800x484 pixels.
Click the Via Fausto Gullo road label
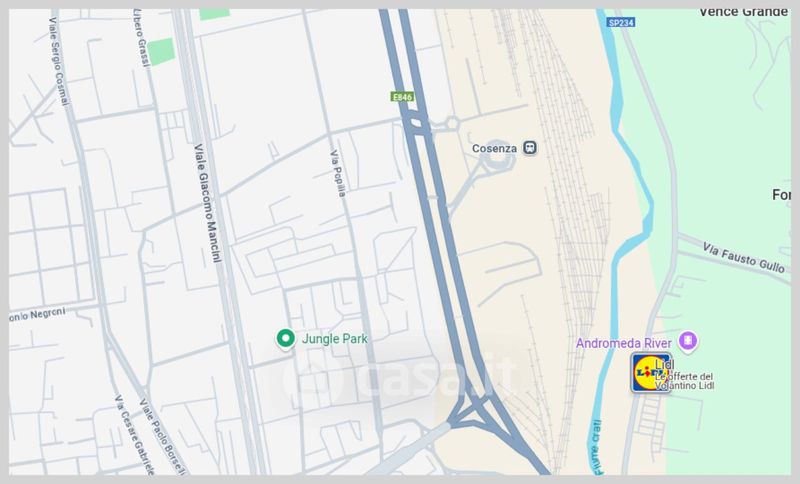pos(743,258)
